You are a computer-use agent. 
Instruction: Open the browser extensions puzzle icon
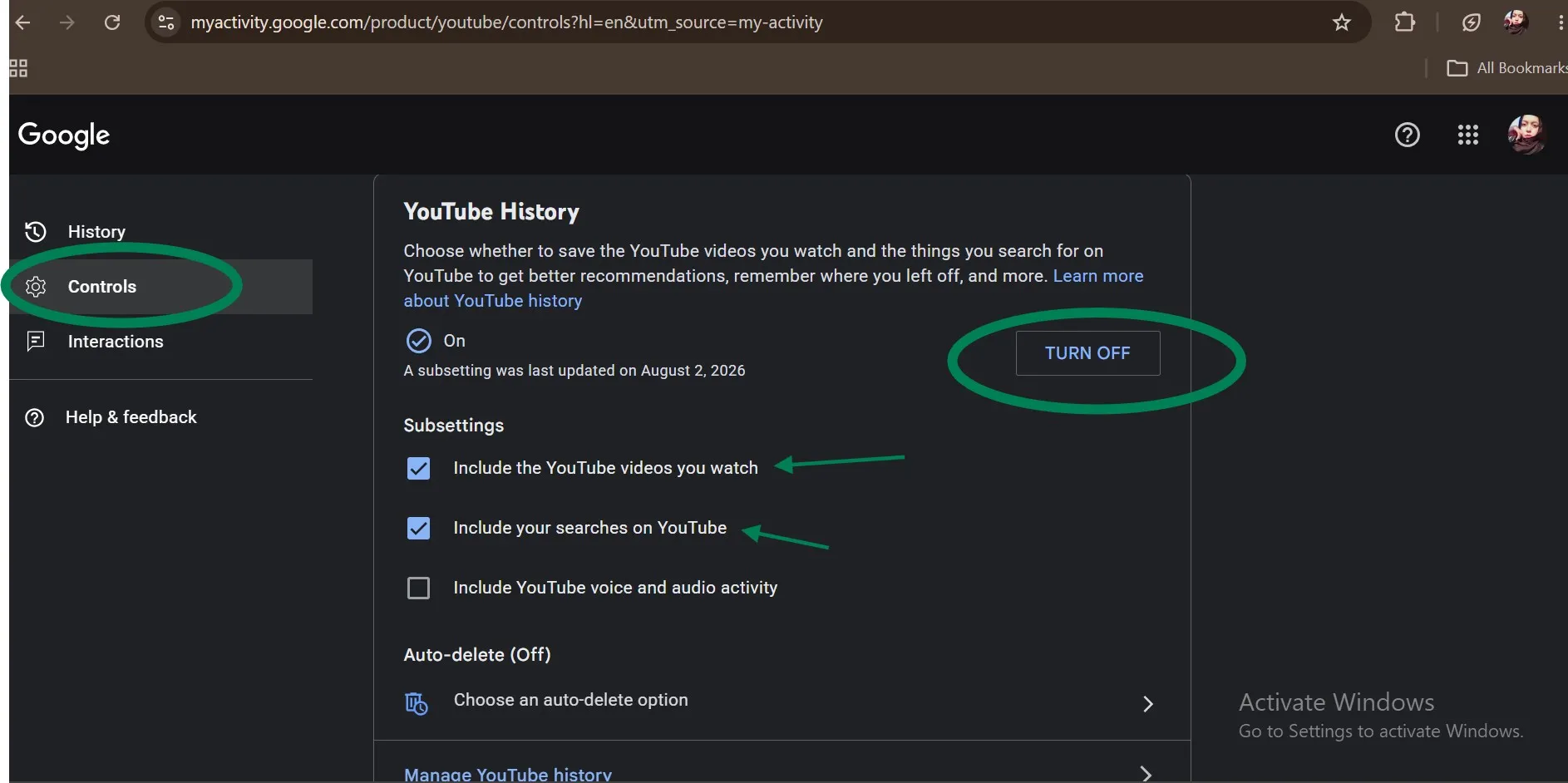pyautogui.click(x=1405, y=22)
